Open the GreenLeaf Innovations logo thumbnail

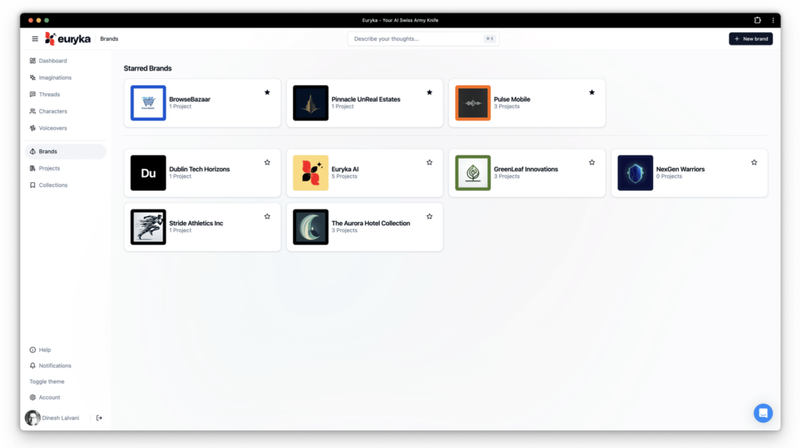(x=472, y=173)
